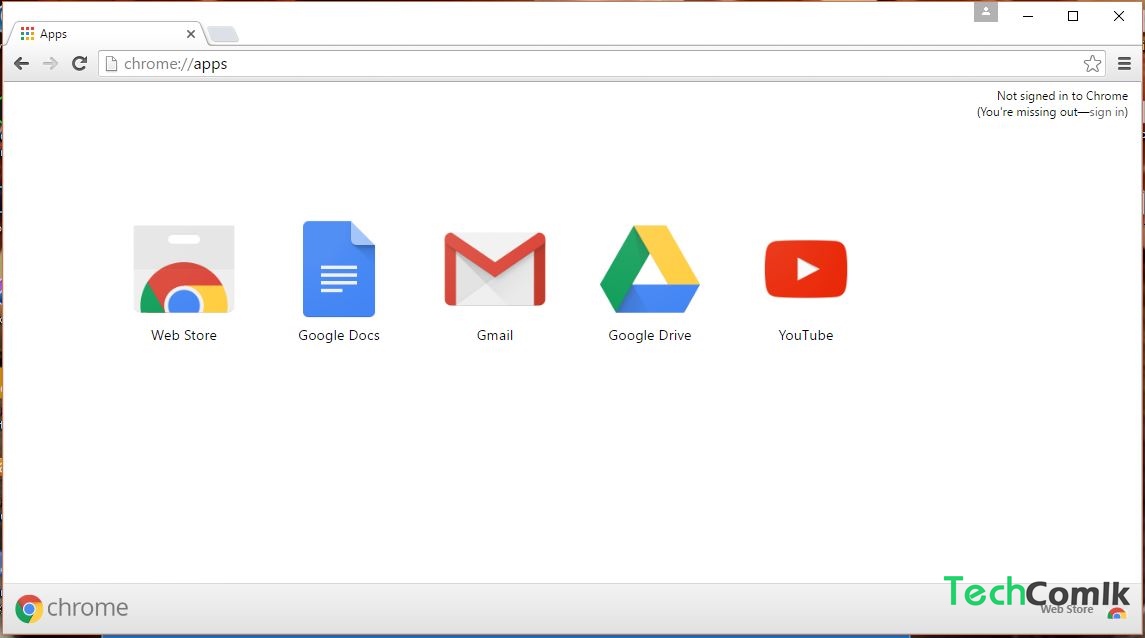This screenshot has height=638, width=1145.
Task: Maximize the Chrome window
Action: [x=1073, y=15]
